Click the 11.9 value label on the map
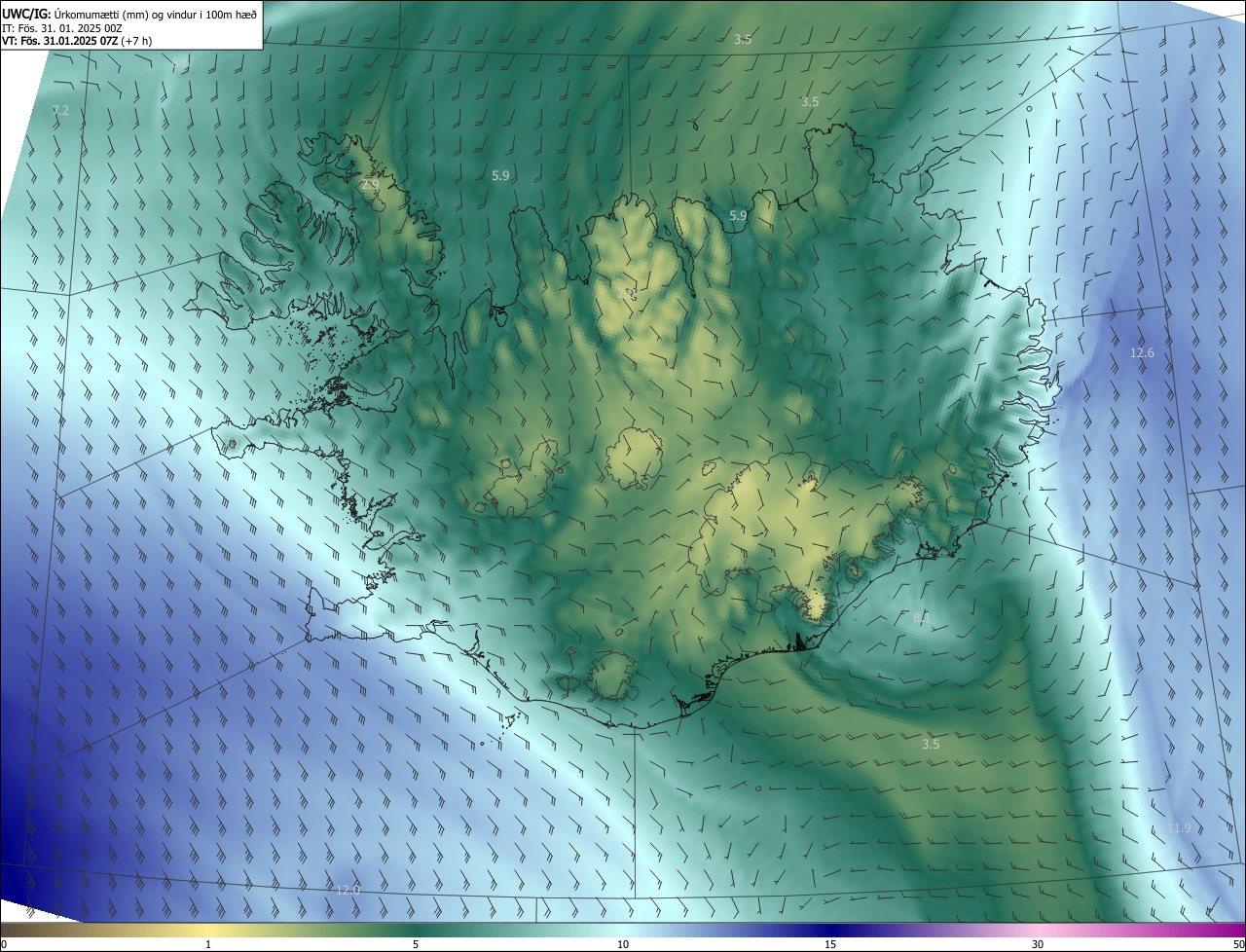The image size is (1246, 952). click(1178, 827)
